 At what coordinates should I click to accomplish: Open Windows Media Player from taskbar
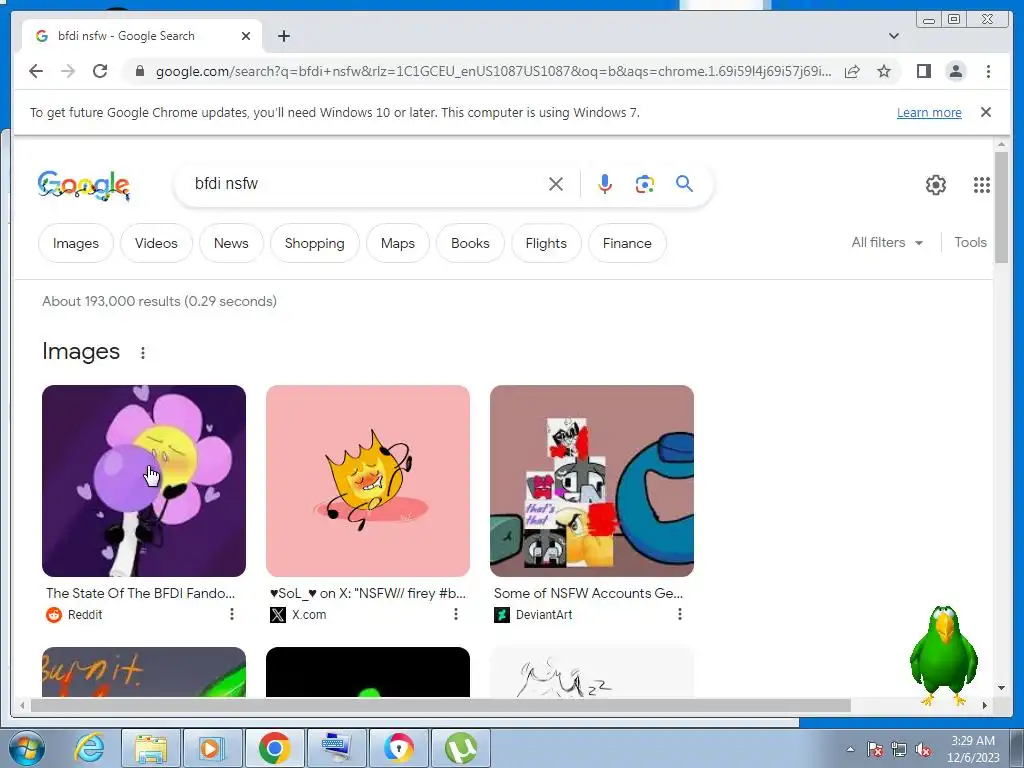tap(212, 748)
